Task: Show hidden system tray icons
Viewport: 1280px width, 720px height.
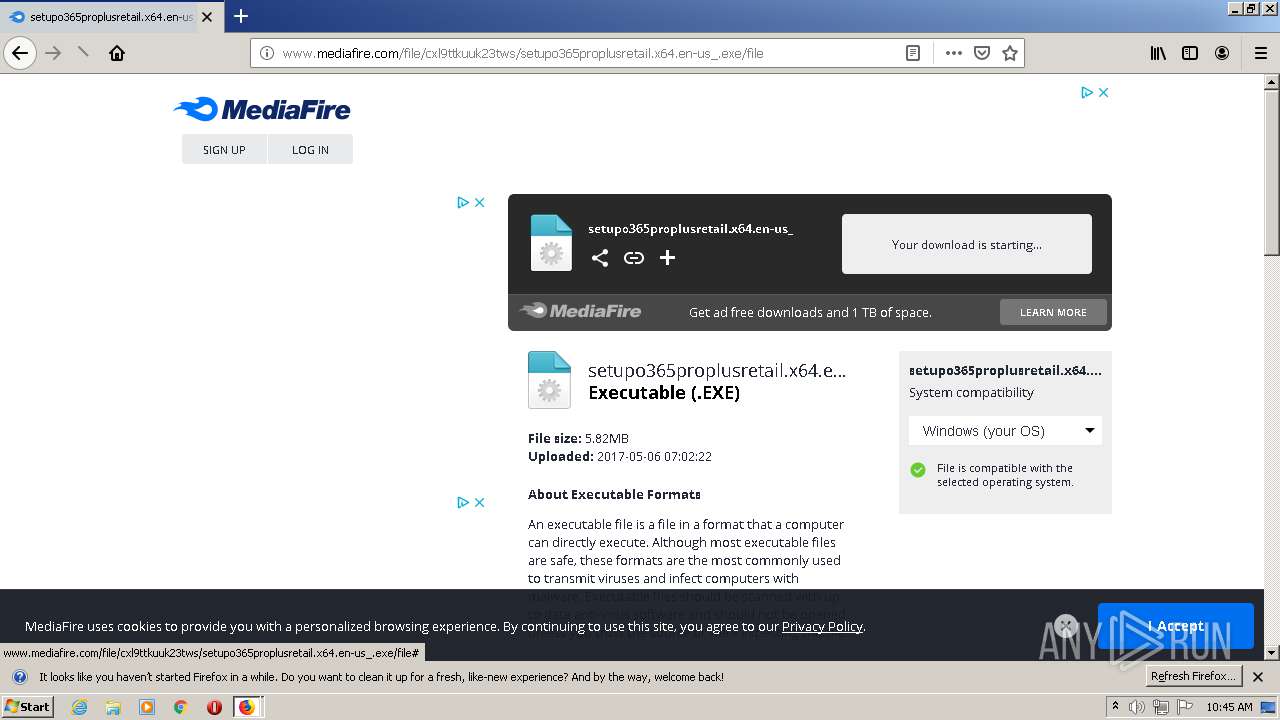Action: tap(1115, 707)
